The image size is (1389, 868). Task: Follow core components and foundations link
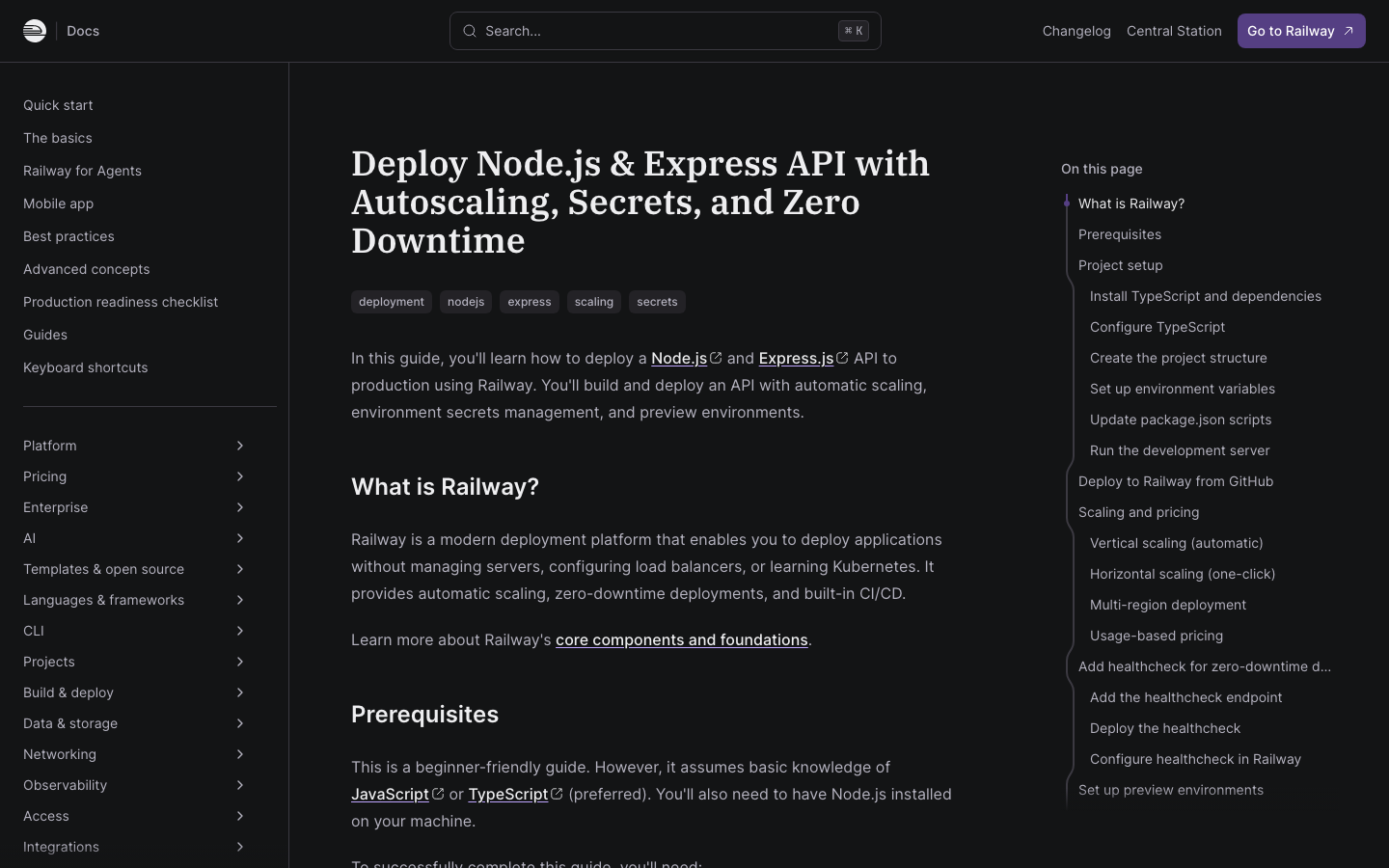click(x=682, y=639)
